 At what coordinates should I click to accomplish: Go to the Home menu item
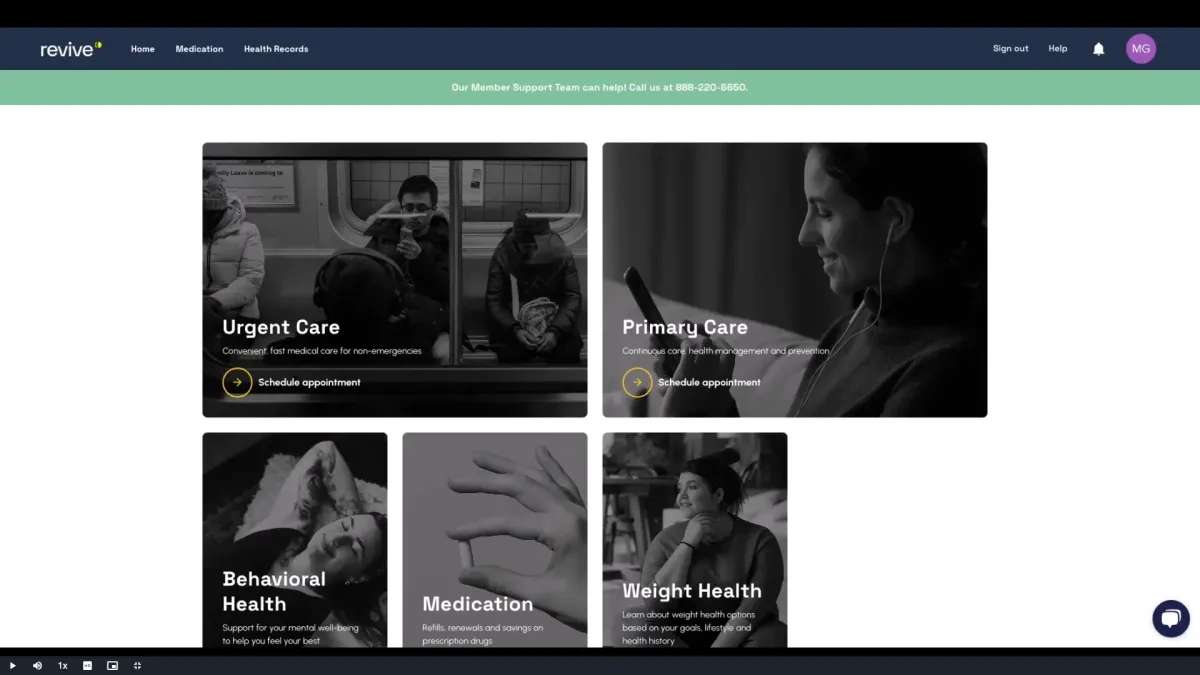pyautogui.click(x=143, y=49)
